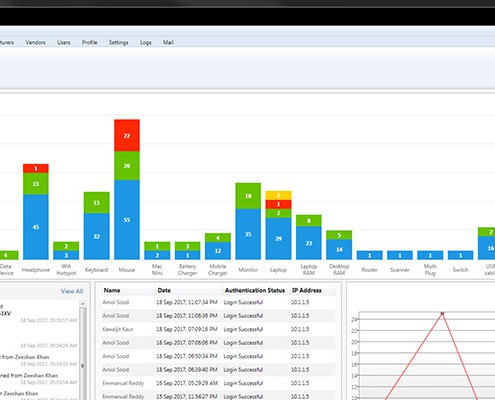Click the green 15 segment of Headphone bar

tap(36, 184)
